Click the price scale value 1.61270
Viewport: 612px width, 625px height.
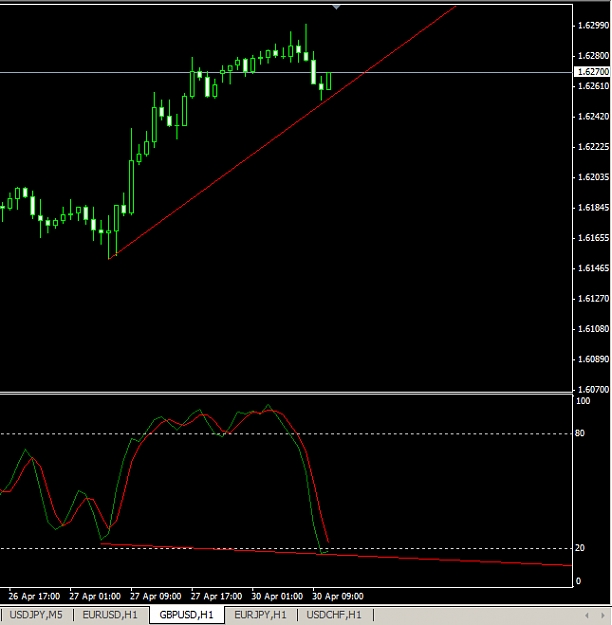pyautogui.click(x=593, y=299)
